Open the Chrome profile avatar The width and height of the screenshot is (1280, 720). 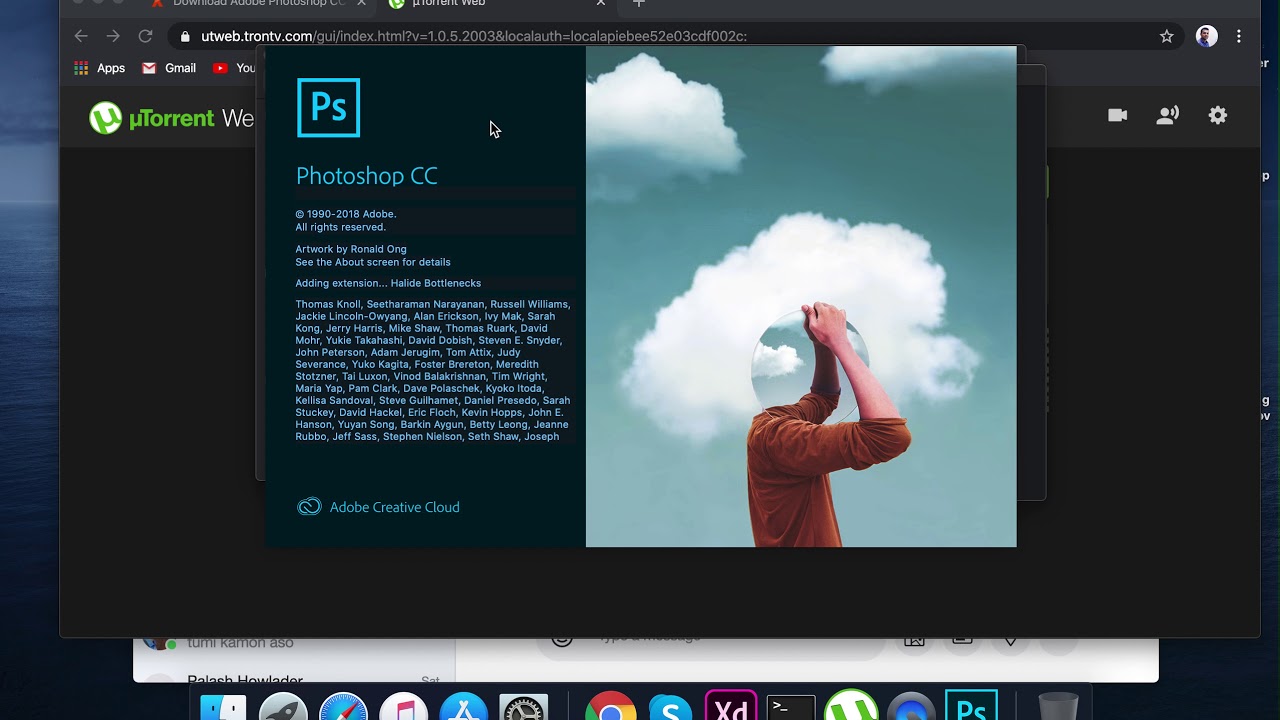(x=1207, y=36)
